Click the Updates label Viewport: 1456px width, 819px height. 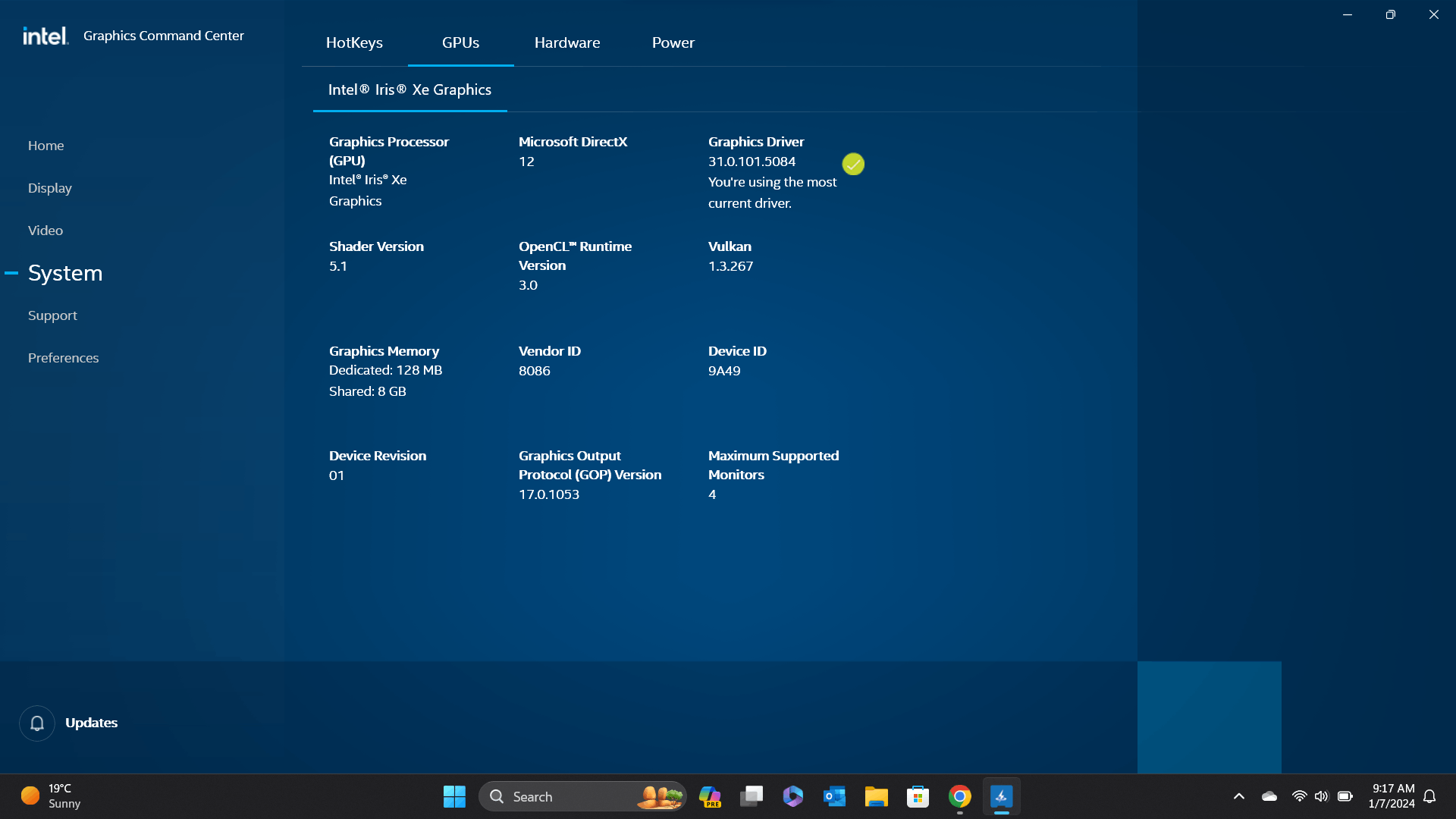point(92,723)
